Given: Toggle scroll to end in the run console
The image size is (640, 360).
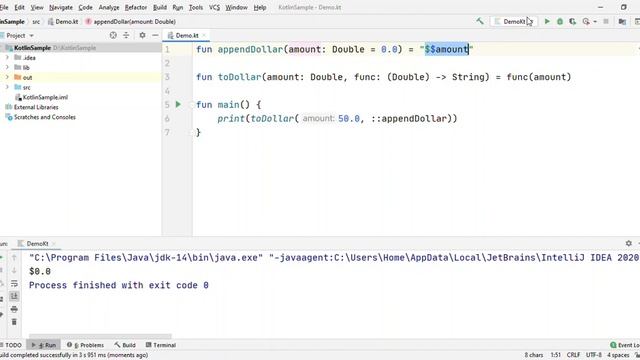Looking at the screenshot, I should point(14,296).
